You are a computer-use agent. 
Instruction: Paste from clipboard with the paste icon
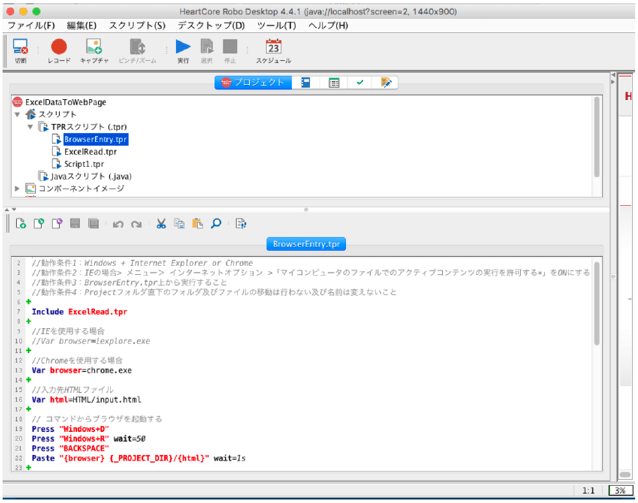tap(197, 223)
